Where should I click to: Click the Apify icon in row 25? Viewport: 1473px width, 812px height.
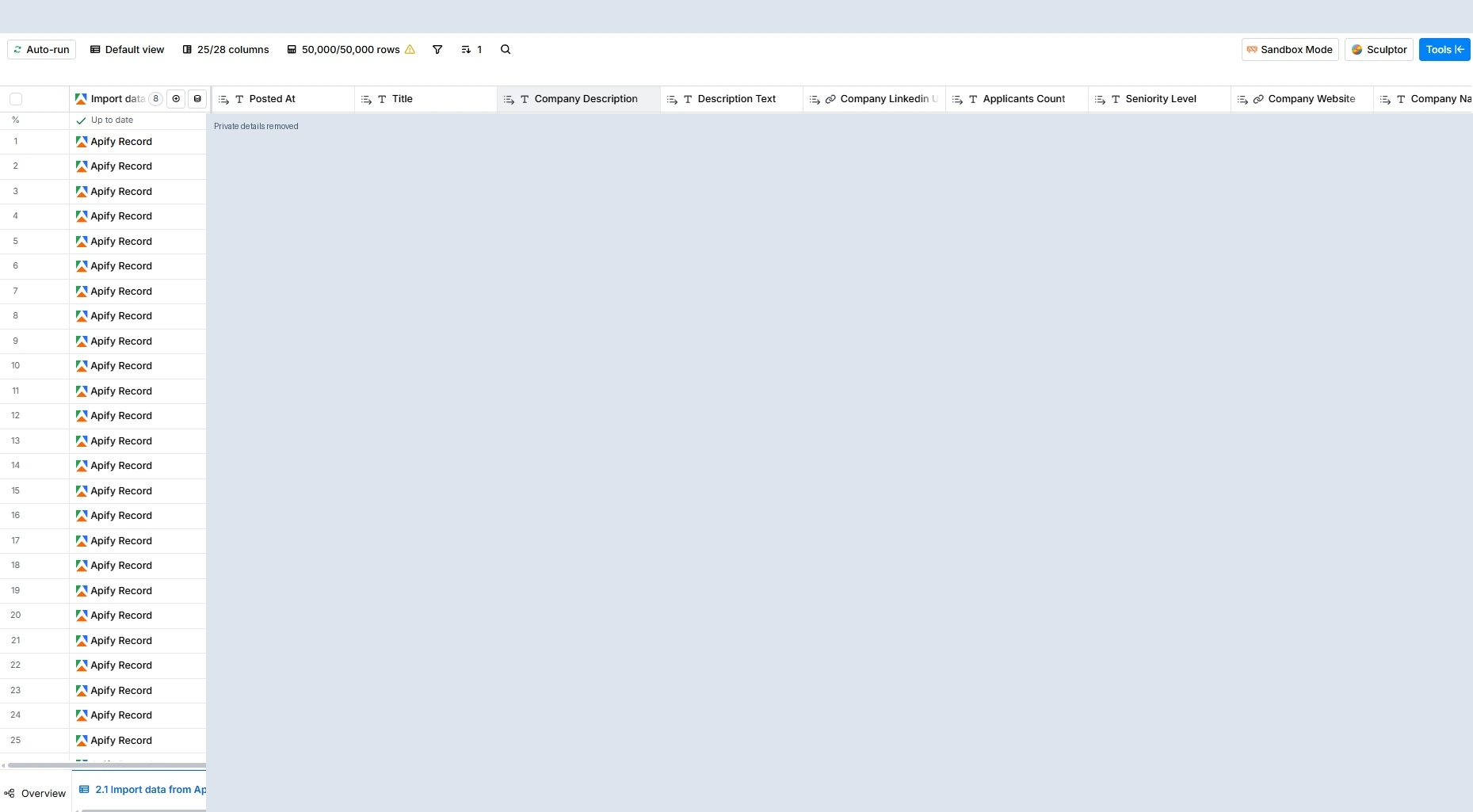(x=82, y=741)
